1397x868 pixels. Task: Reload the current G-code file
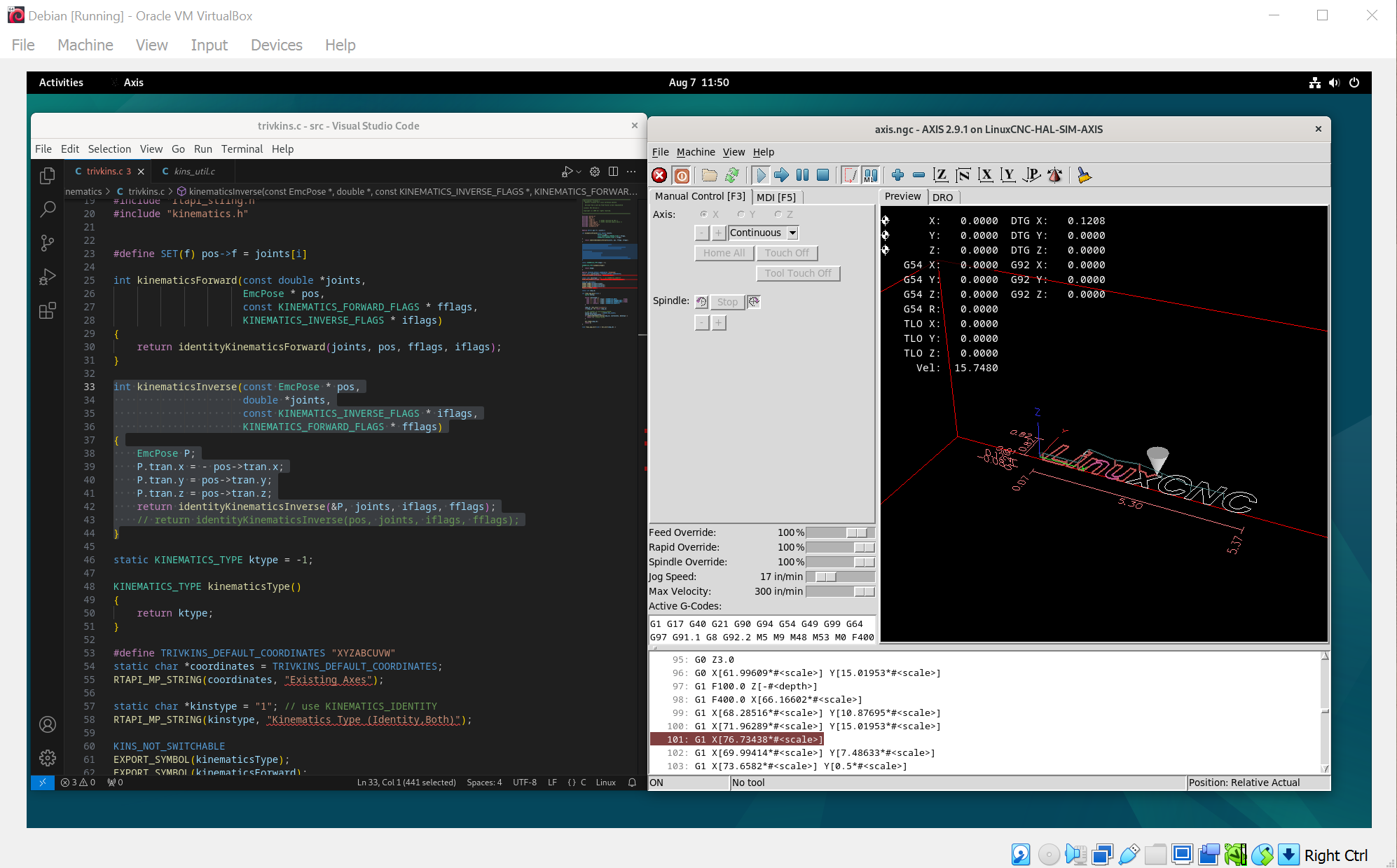(732, 175)
